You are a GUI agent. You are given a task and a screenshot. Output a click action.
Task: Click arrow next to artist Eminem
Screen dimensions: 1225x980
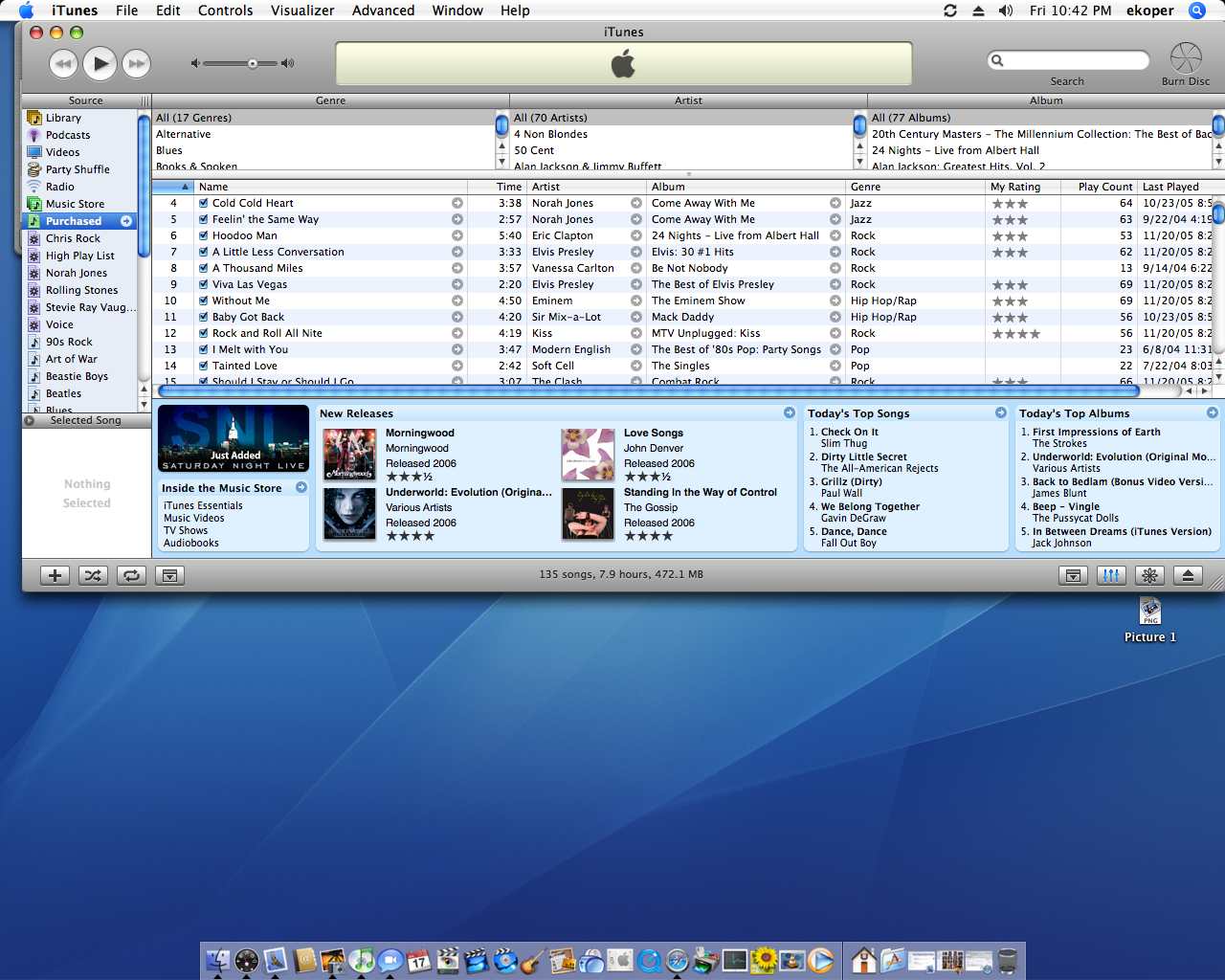(x=636, y=301)
